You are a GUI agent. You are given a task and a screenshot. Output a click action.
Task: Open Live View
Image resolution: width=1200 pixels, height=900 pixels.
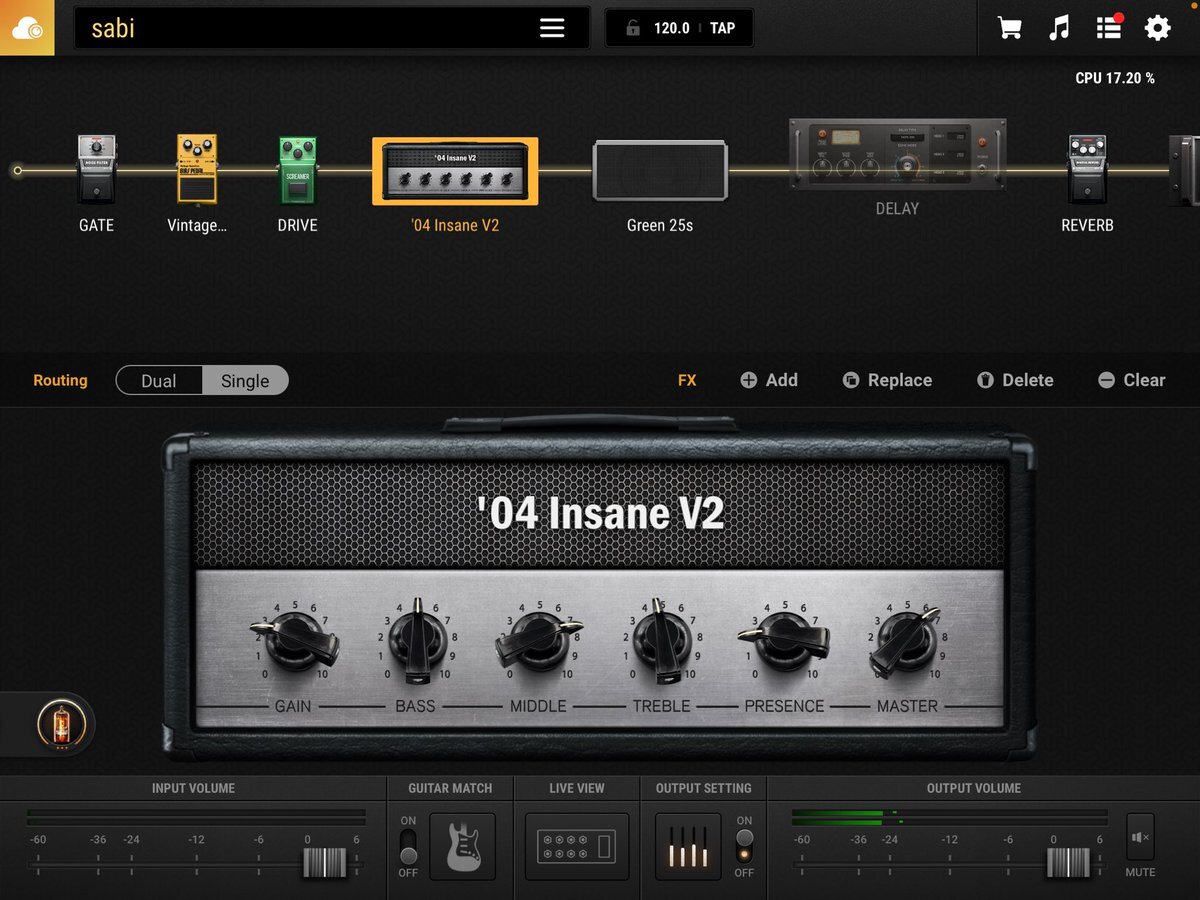pos(577,847)
